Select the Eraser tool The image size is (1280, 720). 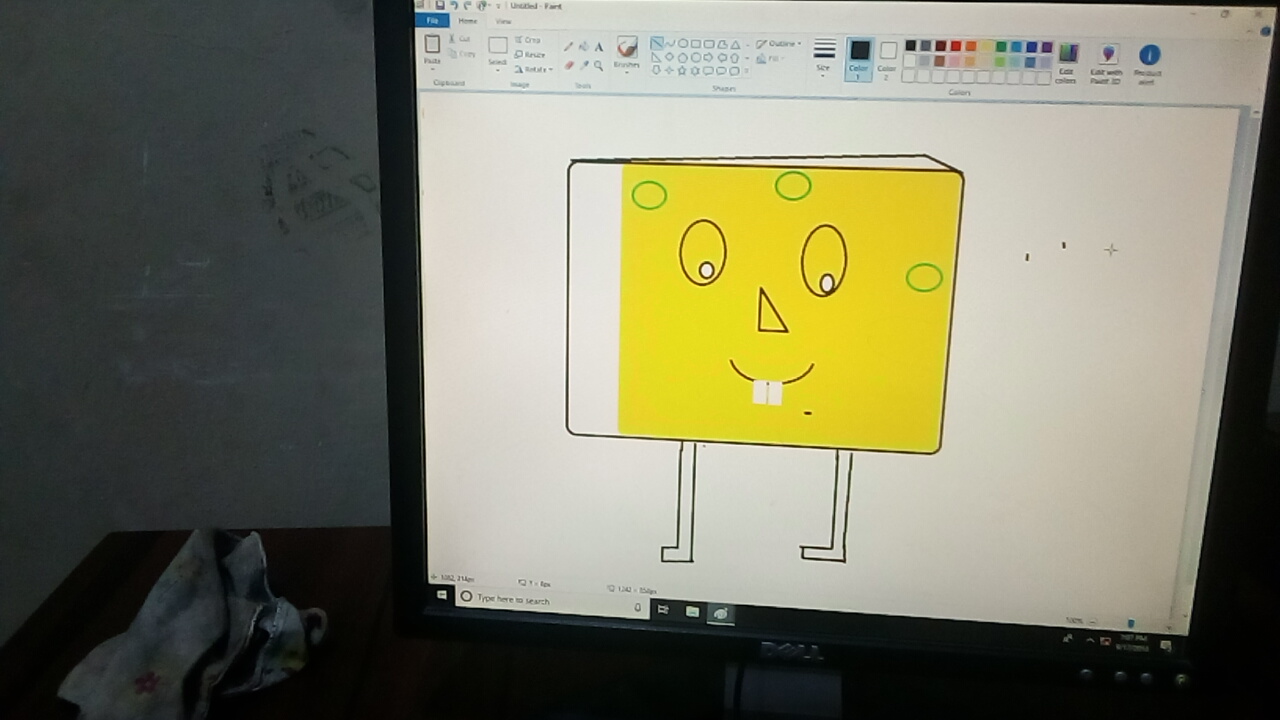point(569,66)
